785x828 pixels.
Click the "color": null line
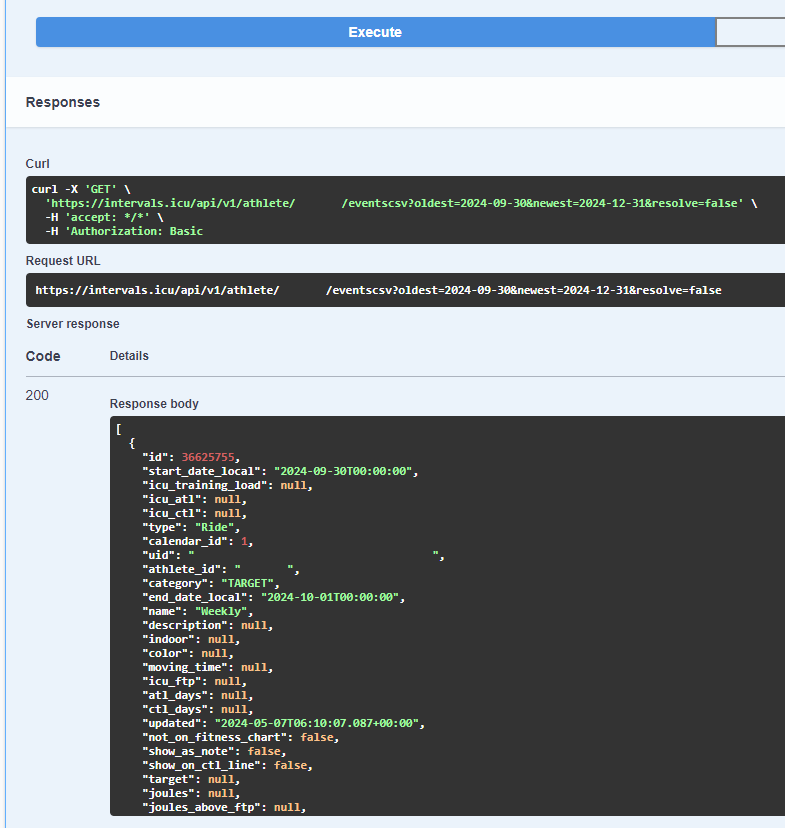pyautogui.click(x=188, y=653)
